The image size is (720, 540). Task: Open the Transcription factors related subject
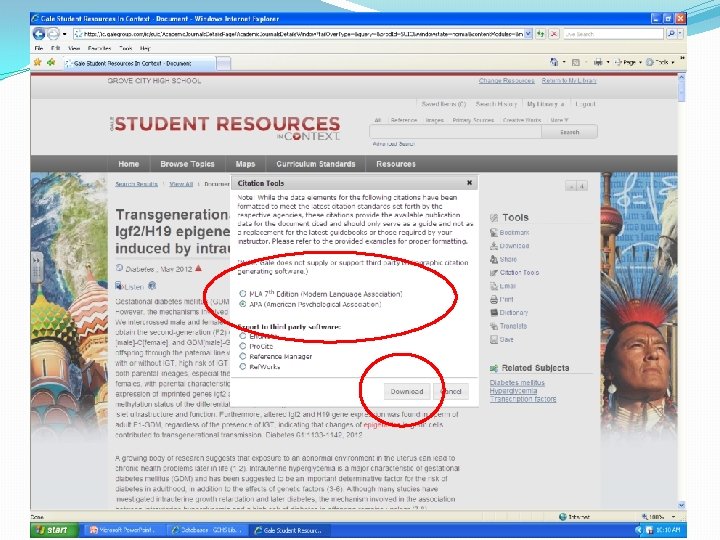point(523,399)
